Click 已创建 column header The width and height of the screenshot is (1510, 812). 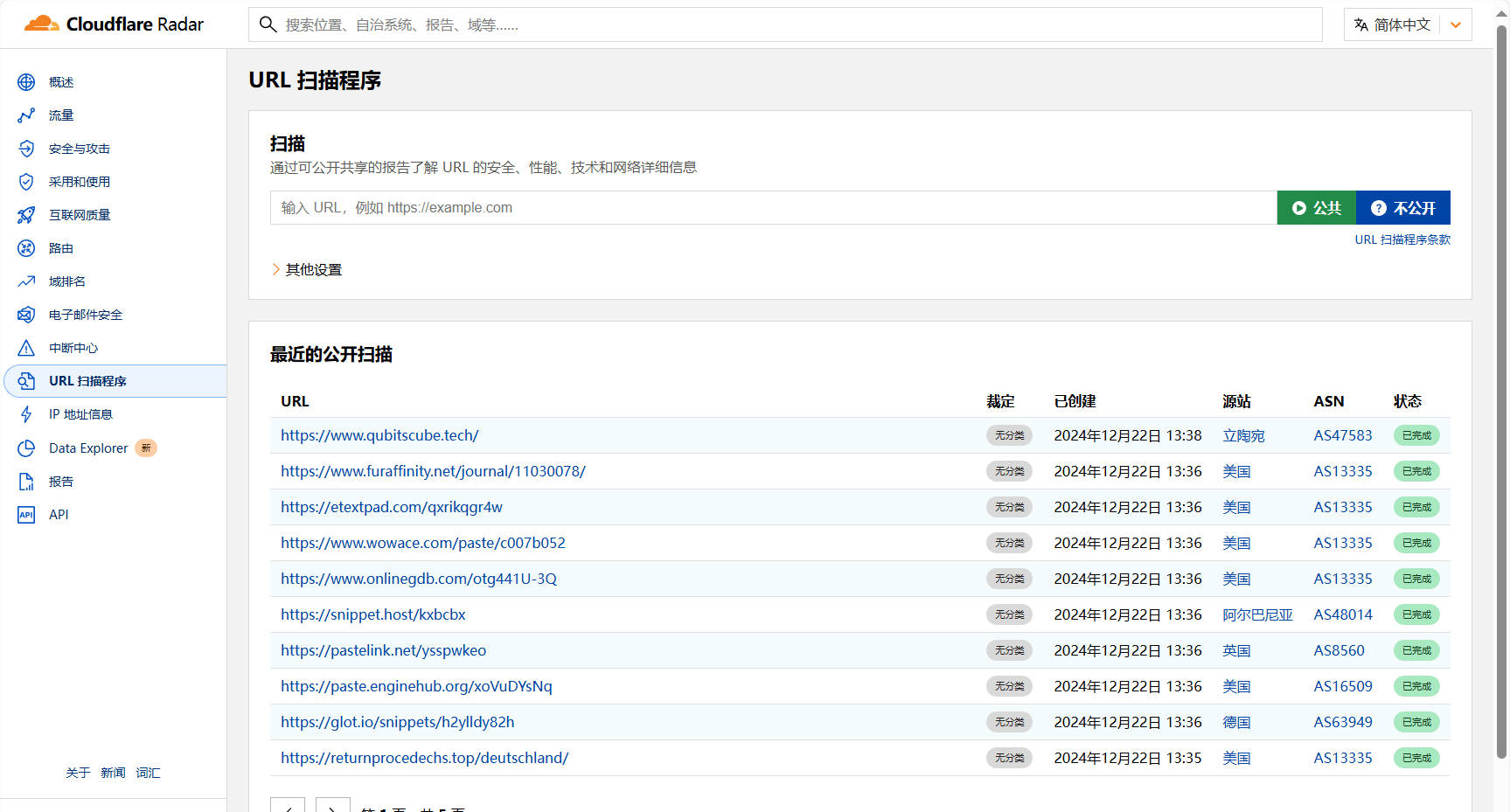1075,401
